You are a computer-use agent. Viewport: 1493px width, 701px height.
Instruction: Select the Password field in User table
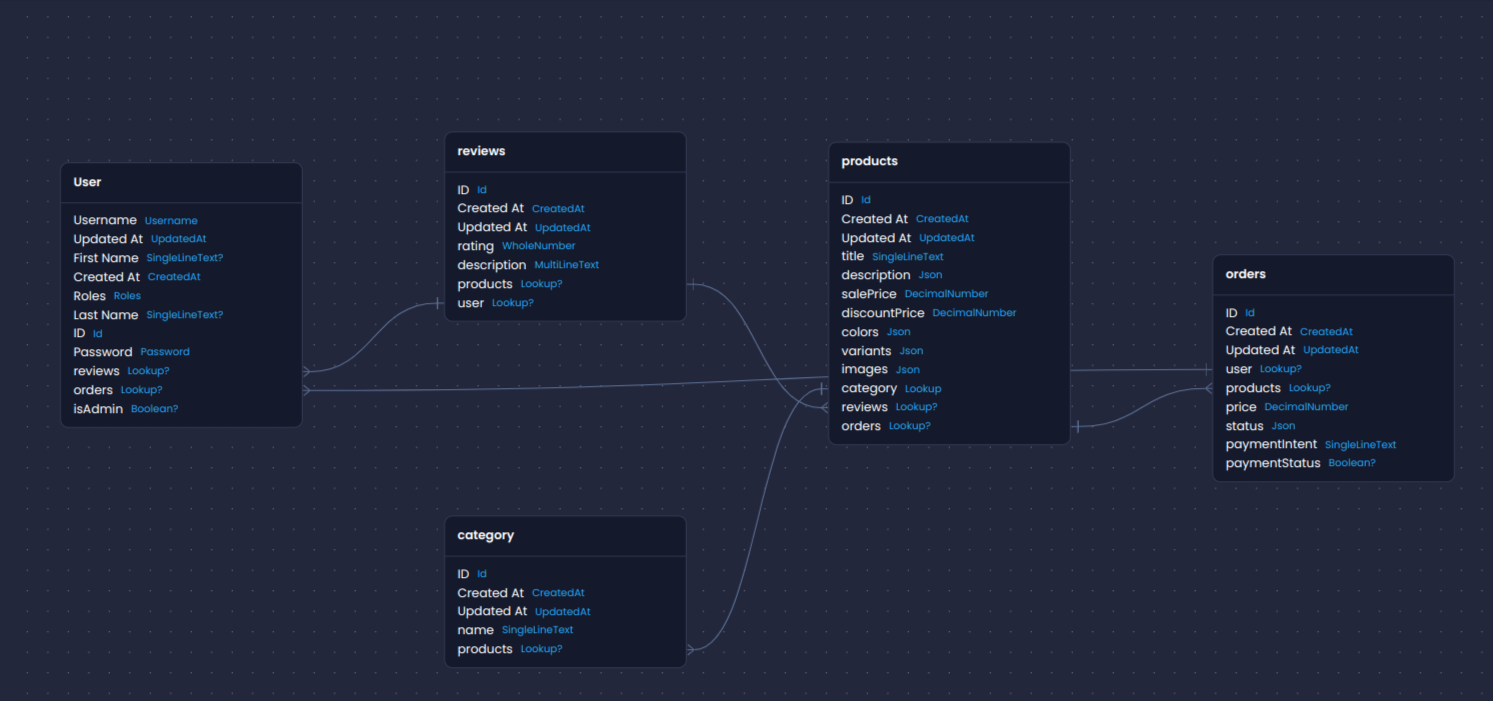point(102,352)
